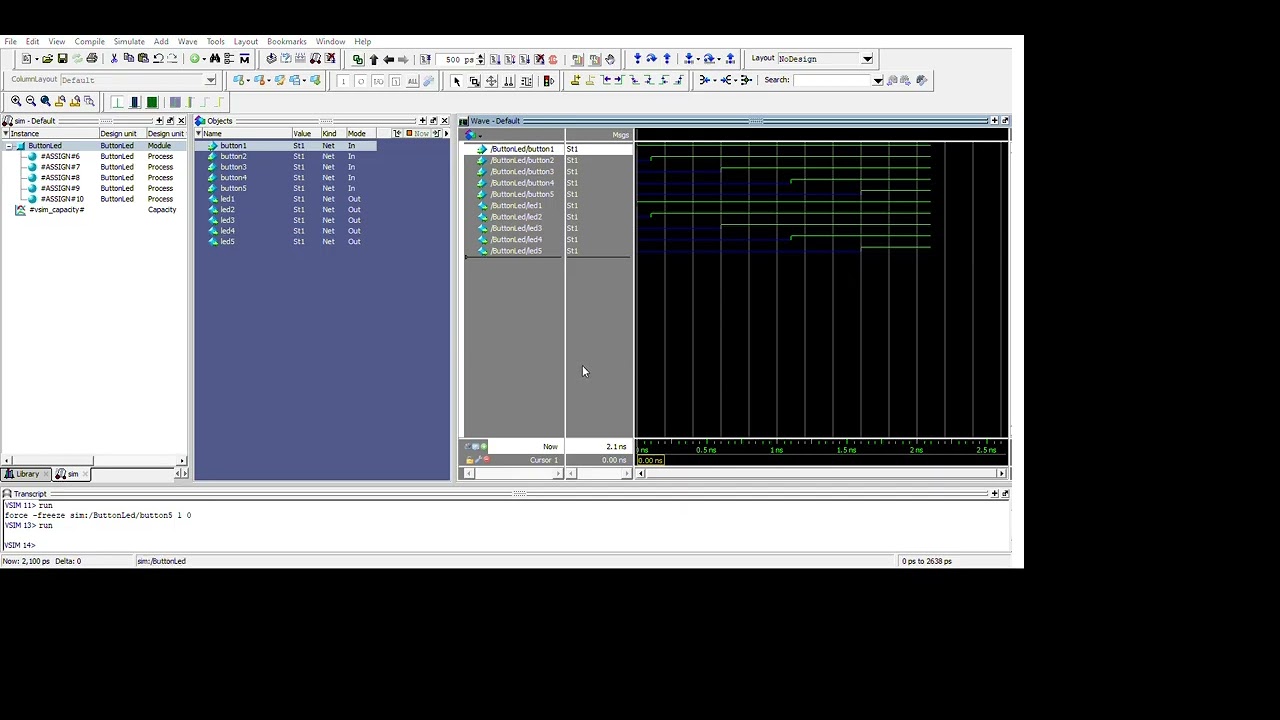Open the ColumnLayout Default dropdown
The height and width of the screenshot is (720, 1280).
[210, 80]
